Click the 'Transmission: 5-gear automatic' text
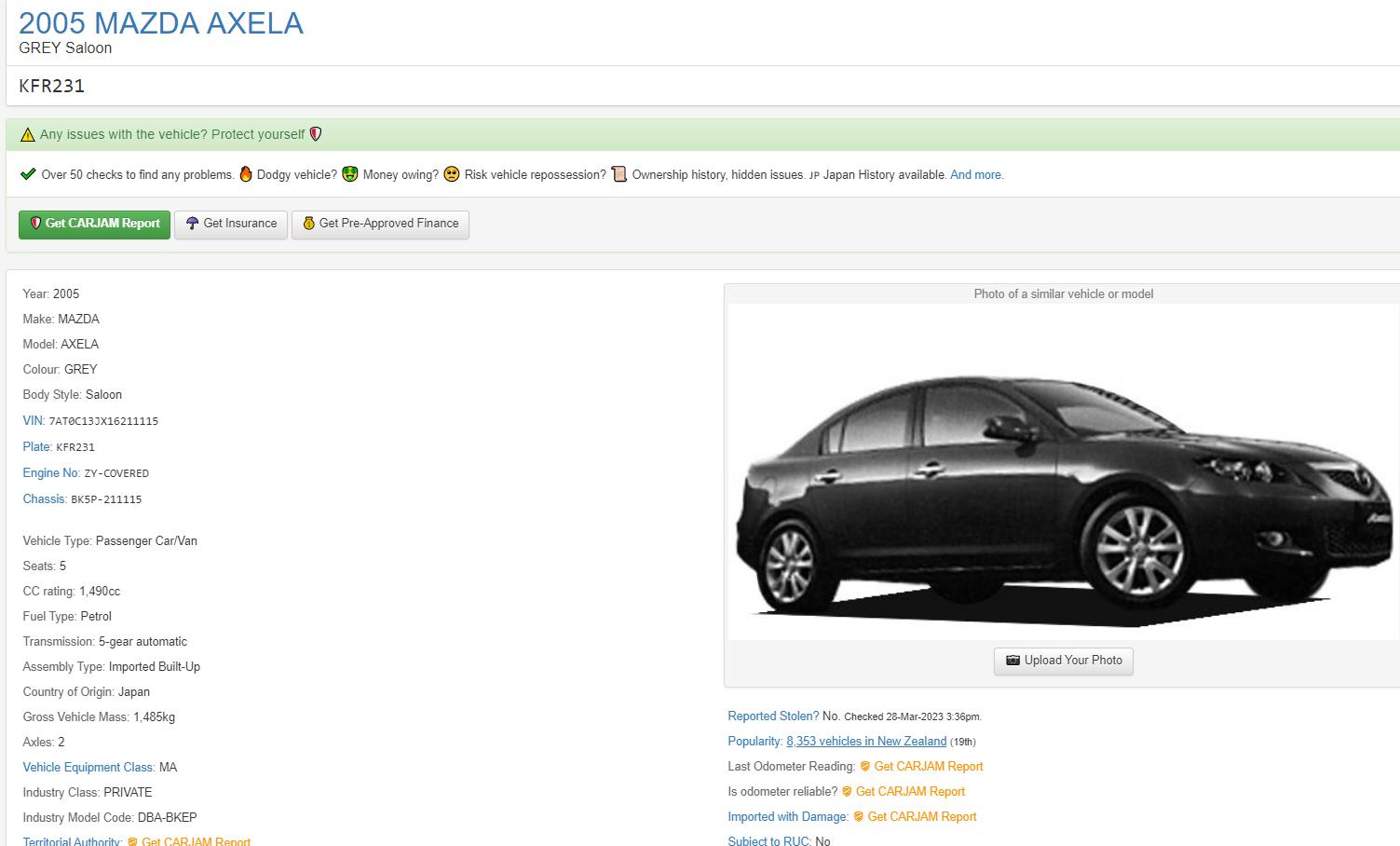The height and width of the screenshot is (846, 1400). [x=105, y=642]
